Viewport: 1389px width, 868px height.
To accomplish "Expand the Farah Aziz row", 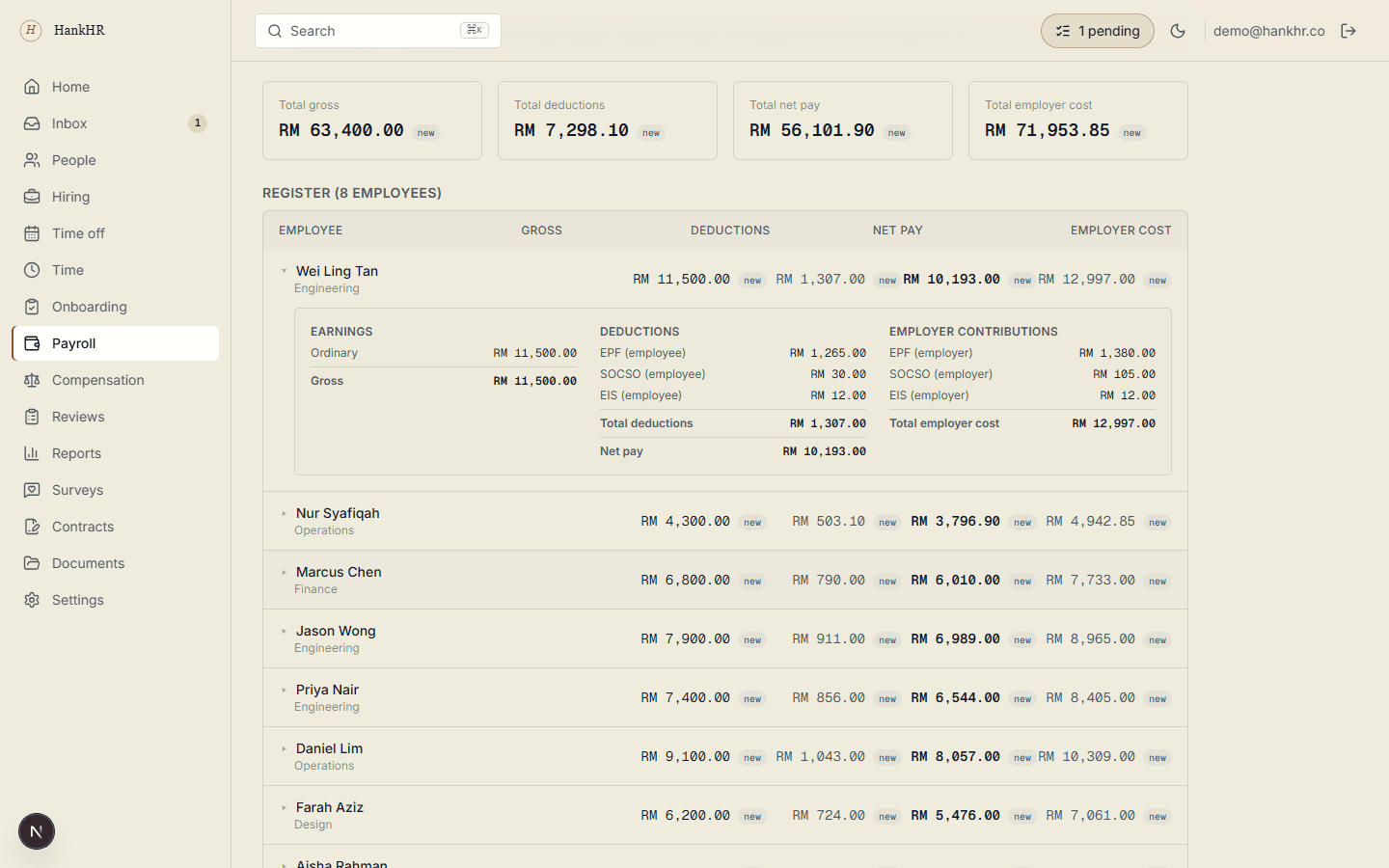I will [285, 807].
